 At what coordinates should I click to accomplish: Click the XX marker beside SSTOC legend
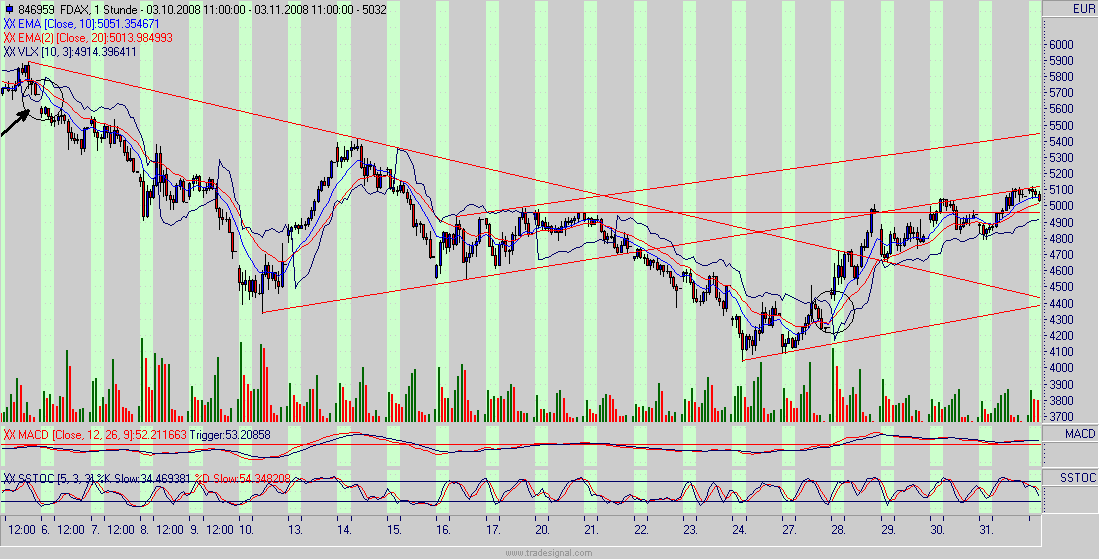pyautogui.click(x=10, y=478)
